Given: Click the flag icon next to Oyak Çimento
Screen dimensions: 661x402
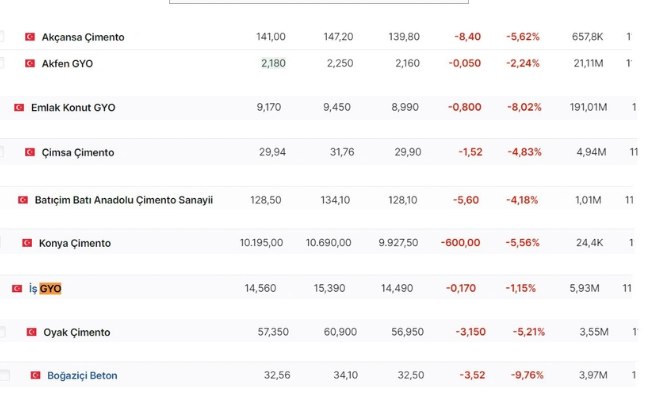Looking at the screenshot, I should tap(31, 332).
